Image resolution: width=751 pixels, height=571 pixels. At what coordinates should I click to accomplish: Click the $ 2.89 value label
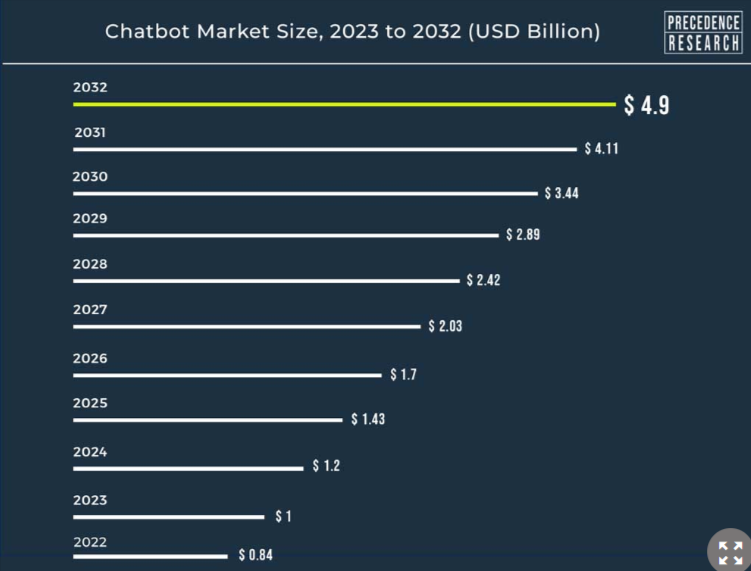(x=523, y=235)
